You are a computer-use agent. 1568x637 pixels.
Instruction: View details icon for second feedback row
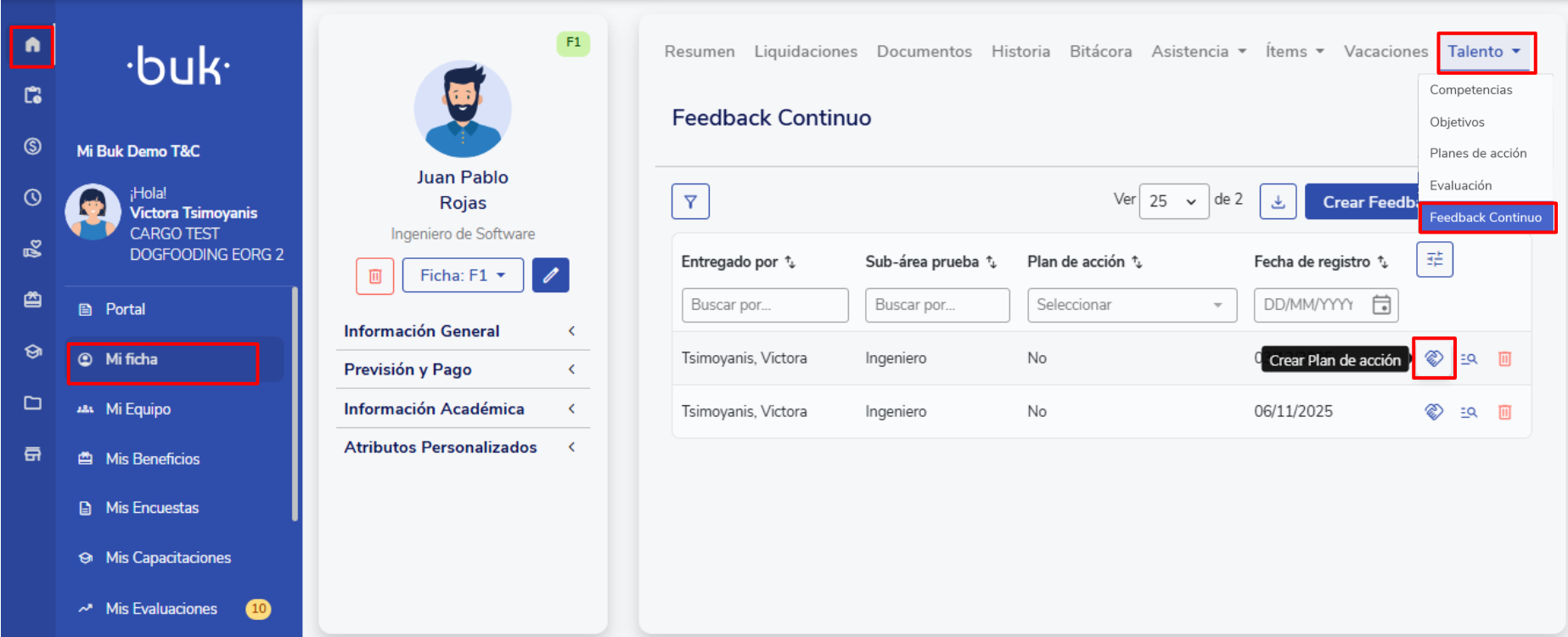1469,412
